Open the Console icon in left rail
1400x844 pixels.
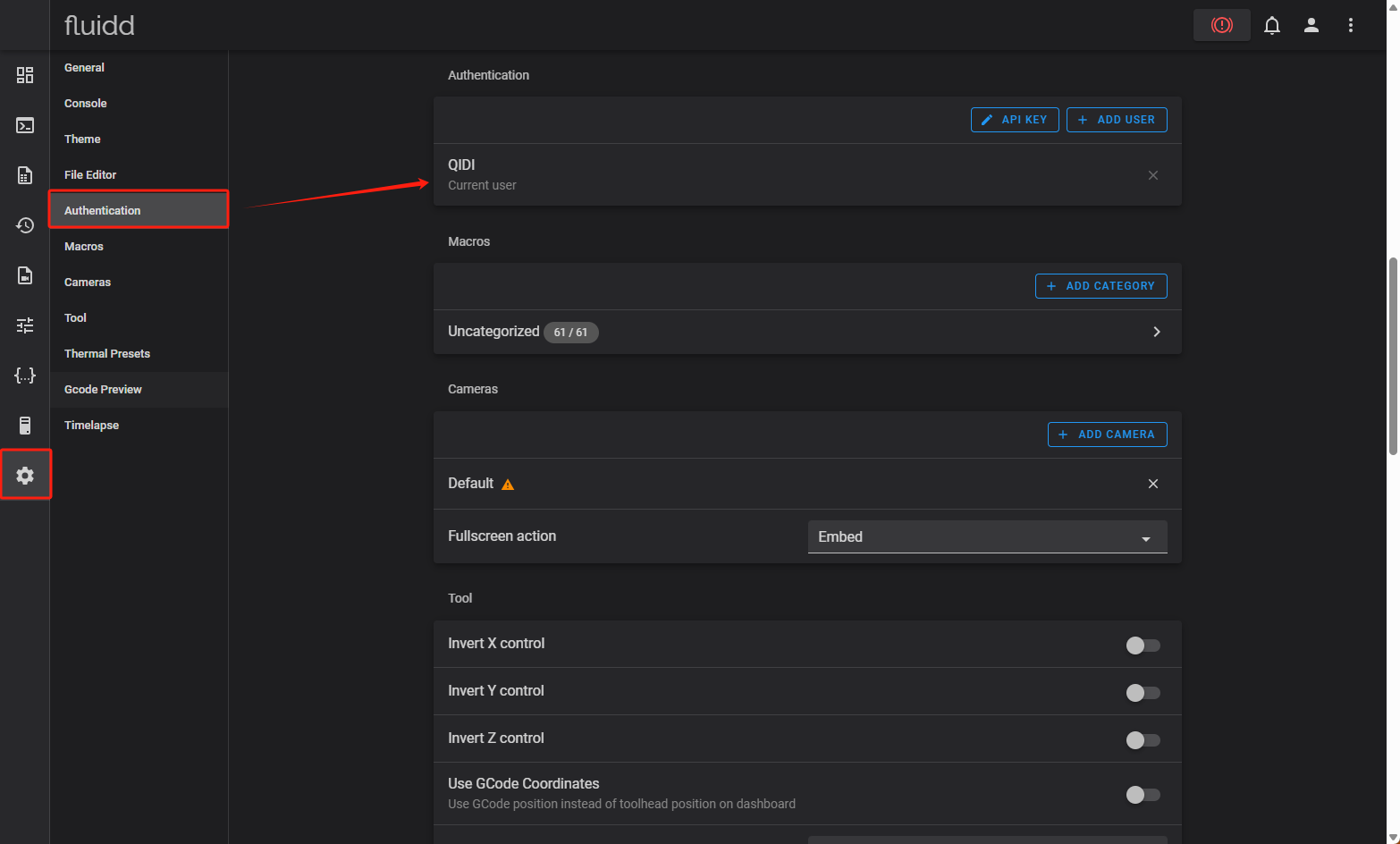click(25, 125)
